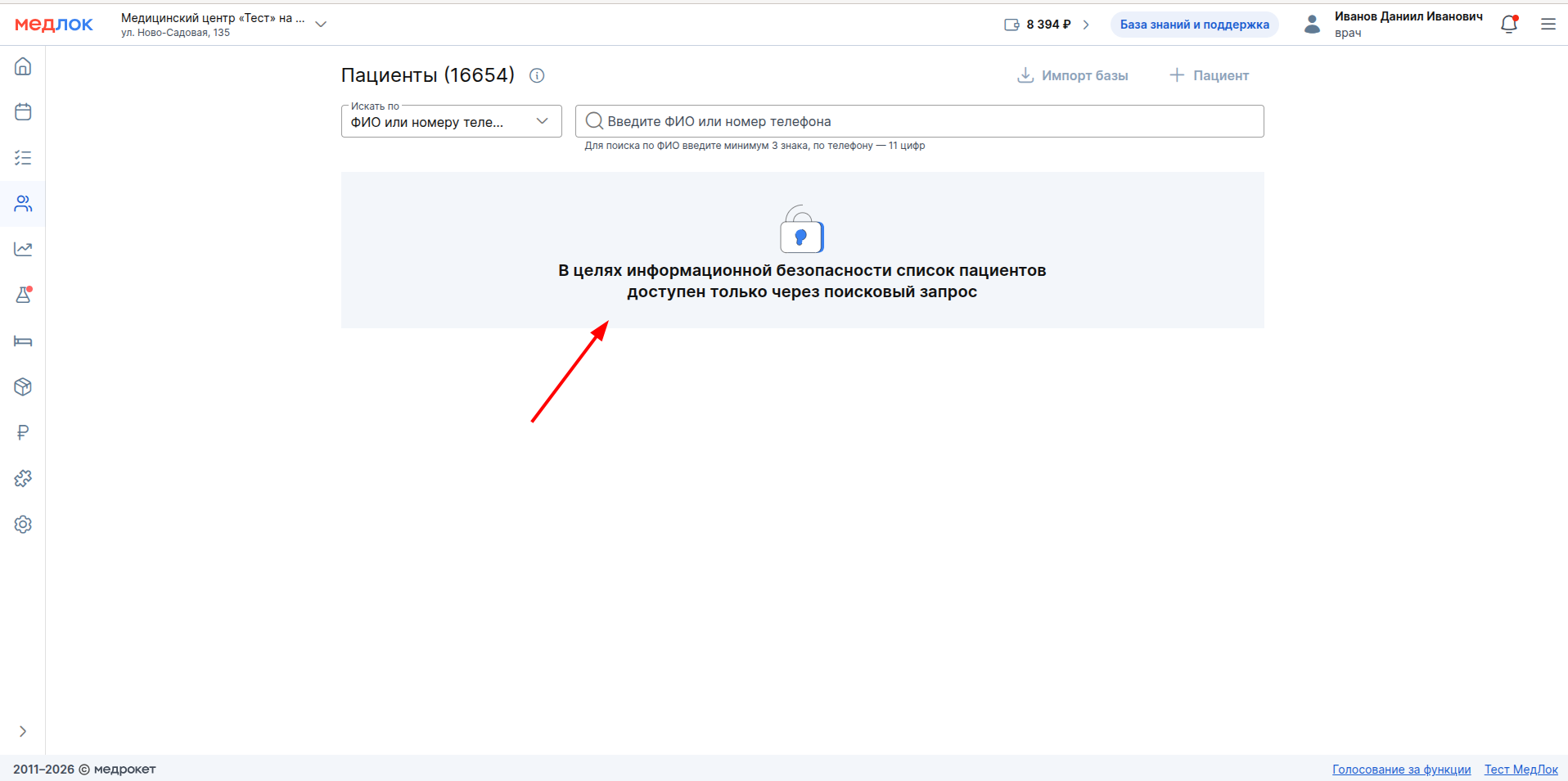
Task: Expand the collapsed sidebar with bottom chevron
Action: (x=23, y=731)
